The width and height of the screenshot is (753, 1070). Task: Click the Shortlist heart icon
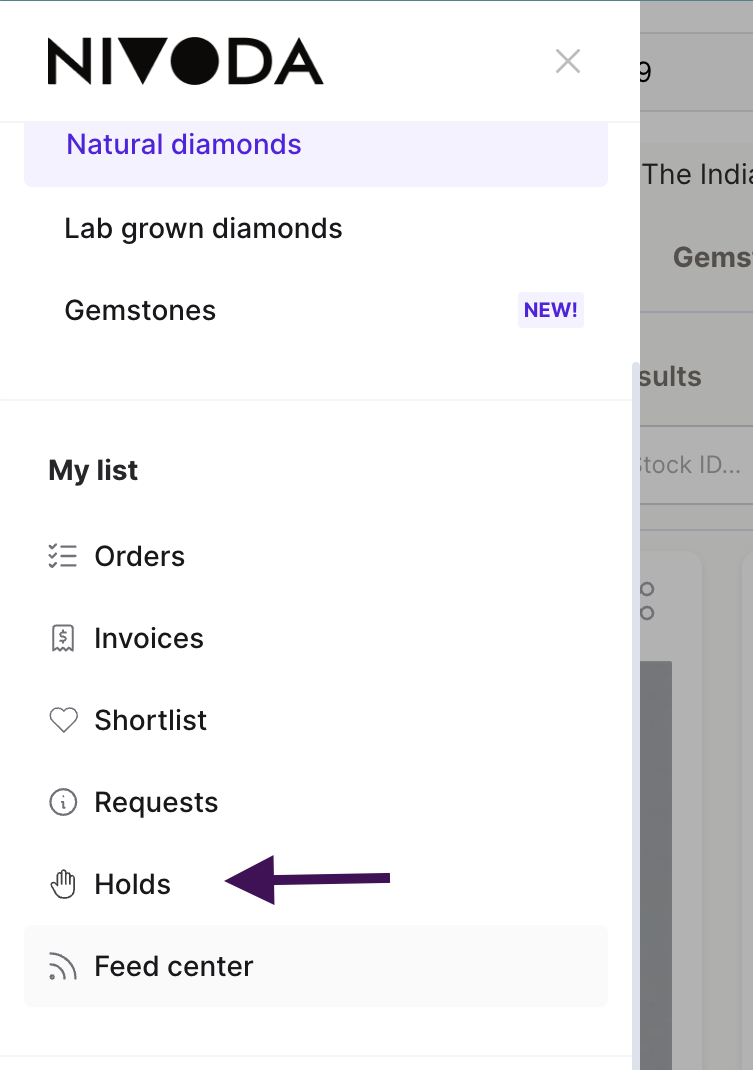coord(63,720)
